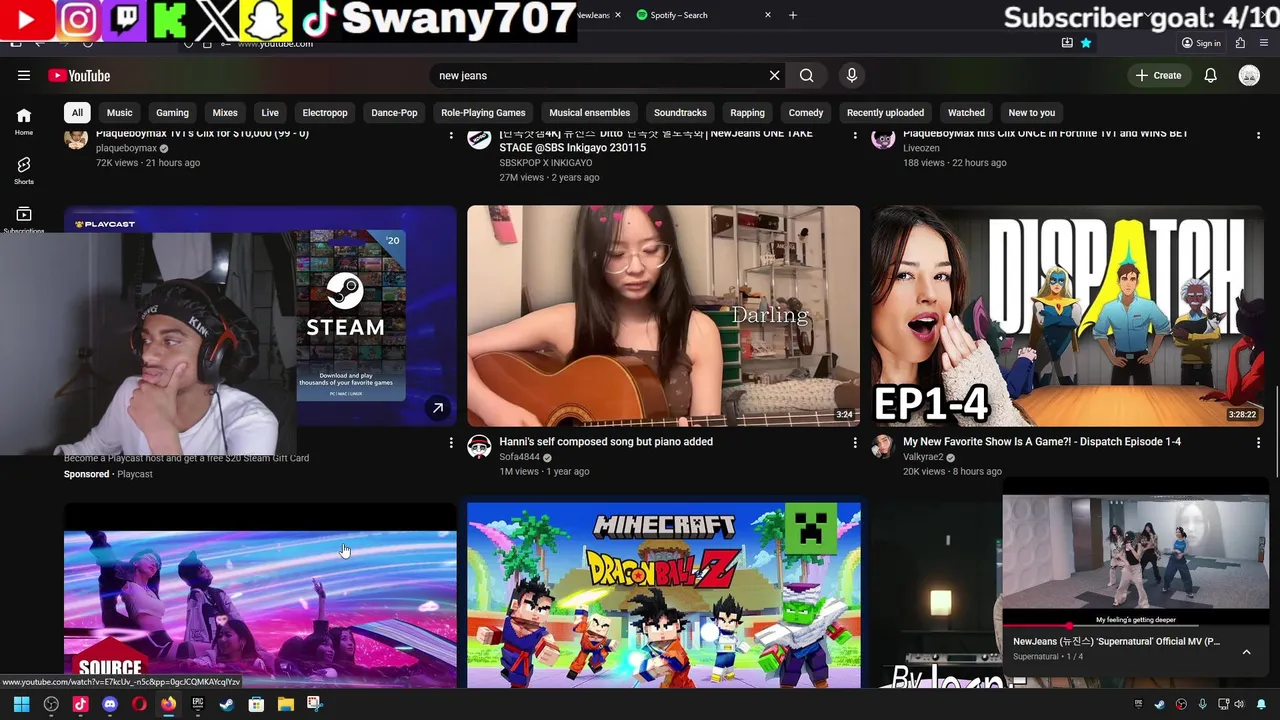Open more options for Dispatch Episode video
1280x720 pixels.
point(1258,442)
